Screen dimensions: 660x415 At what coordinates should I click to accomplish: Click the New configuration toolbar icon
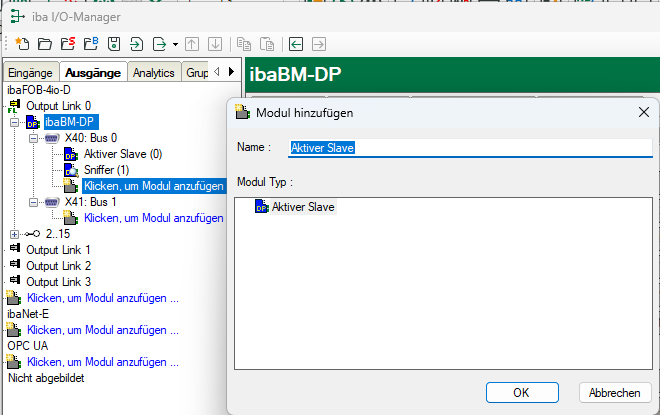click(x=22, y=44)
